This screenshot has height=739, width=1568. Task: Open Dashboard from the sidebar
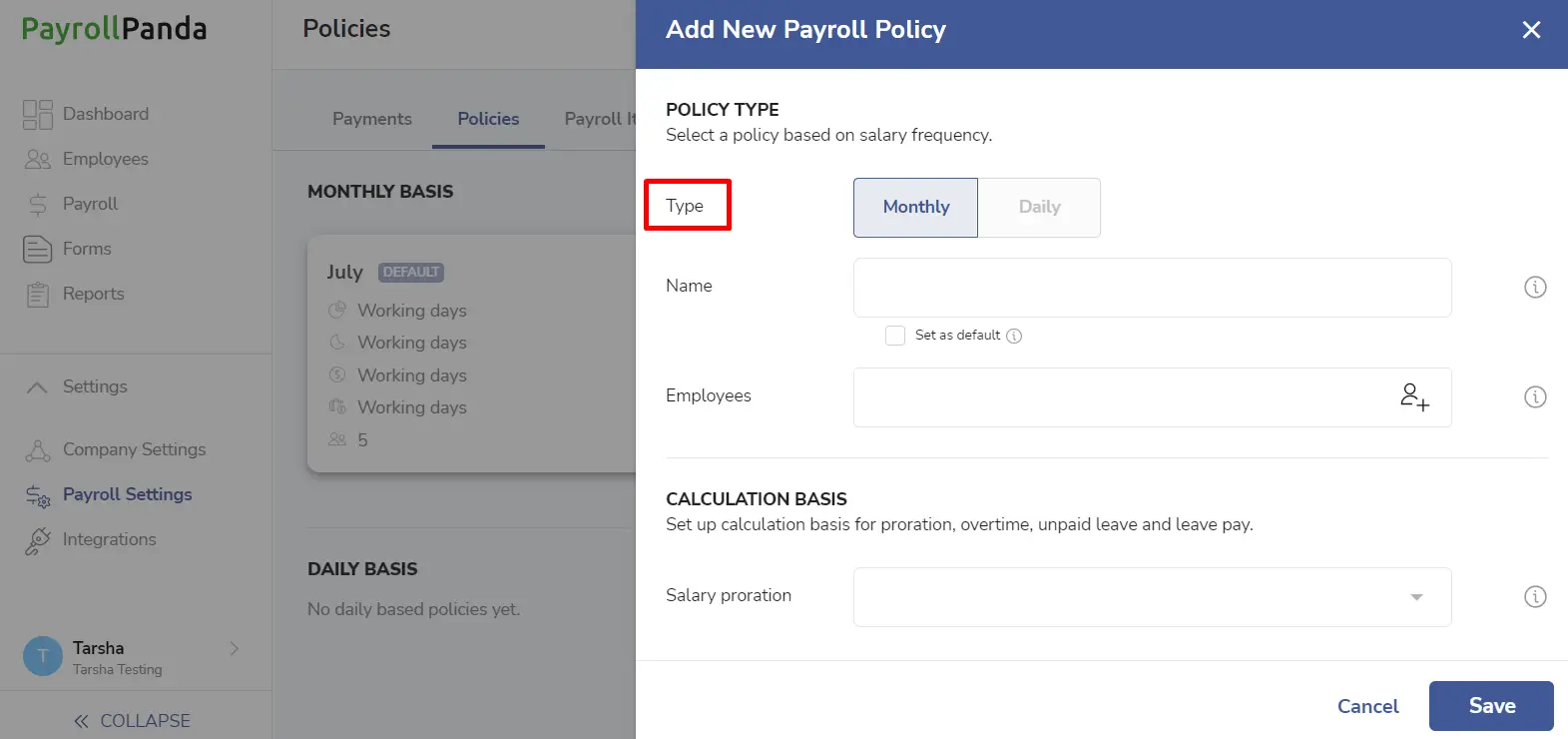86,114
